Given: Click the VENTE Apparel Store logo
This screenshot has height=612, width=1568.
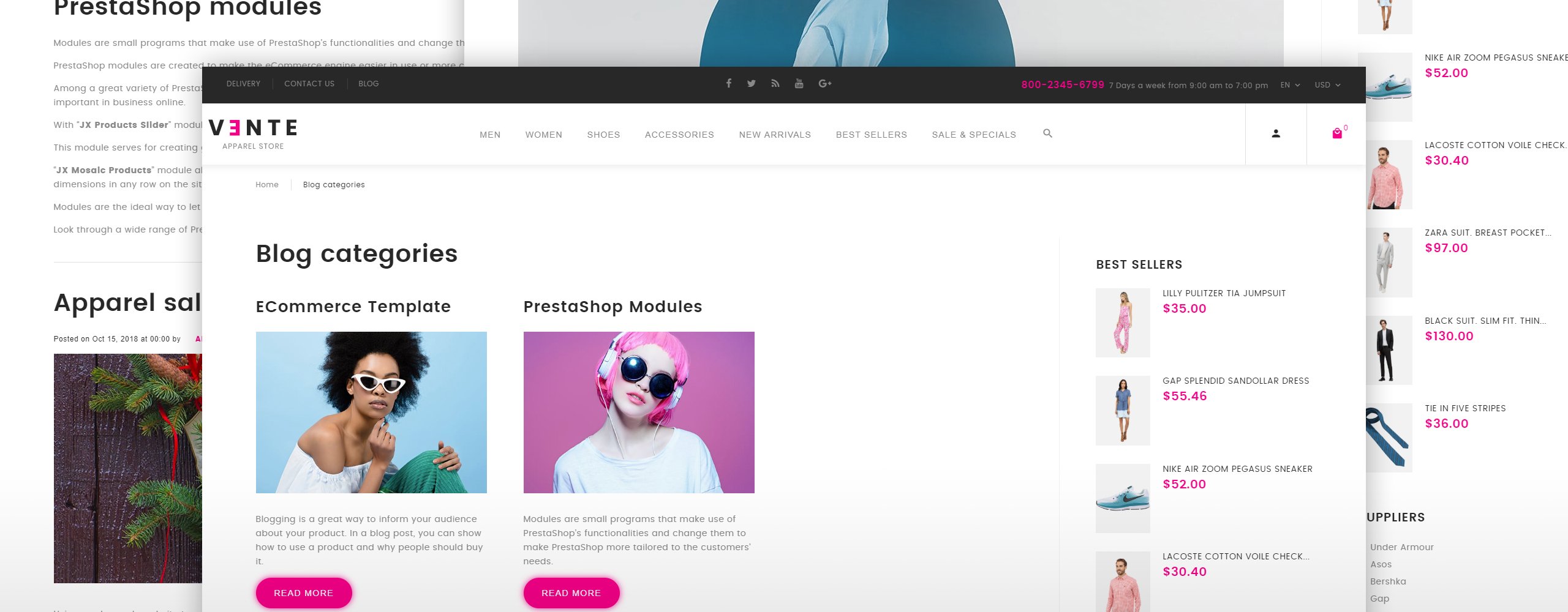Looking at the screenshot, I should (x=253, y=134).
